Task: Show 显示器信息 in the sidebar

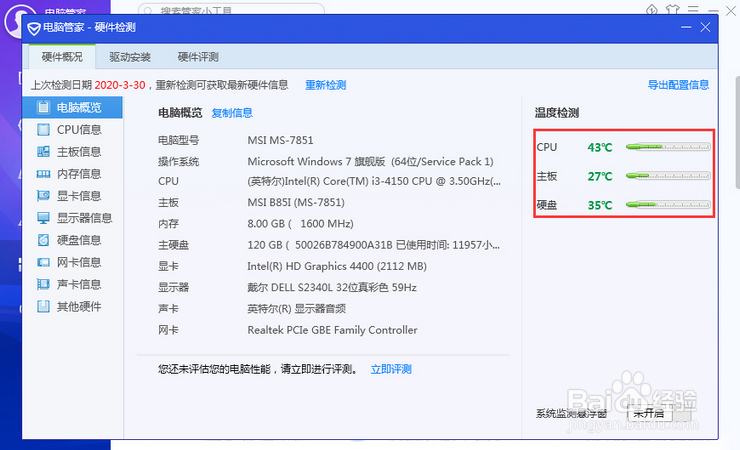Action: coord(72,218)
